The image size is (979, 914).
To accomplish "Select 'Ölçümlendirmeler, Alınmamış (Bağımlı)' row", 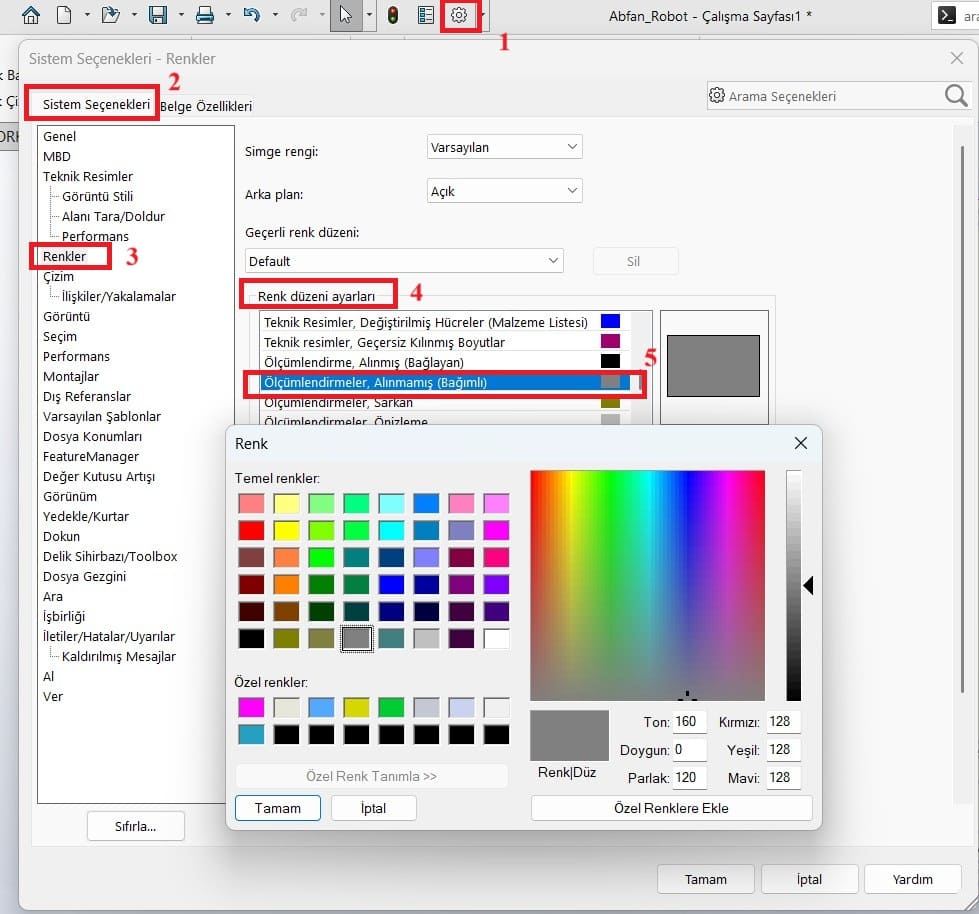I will tap(445, 382).
